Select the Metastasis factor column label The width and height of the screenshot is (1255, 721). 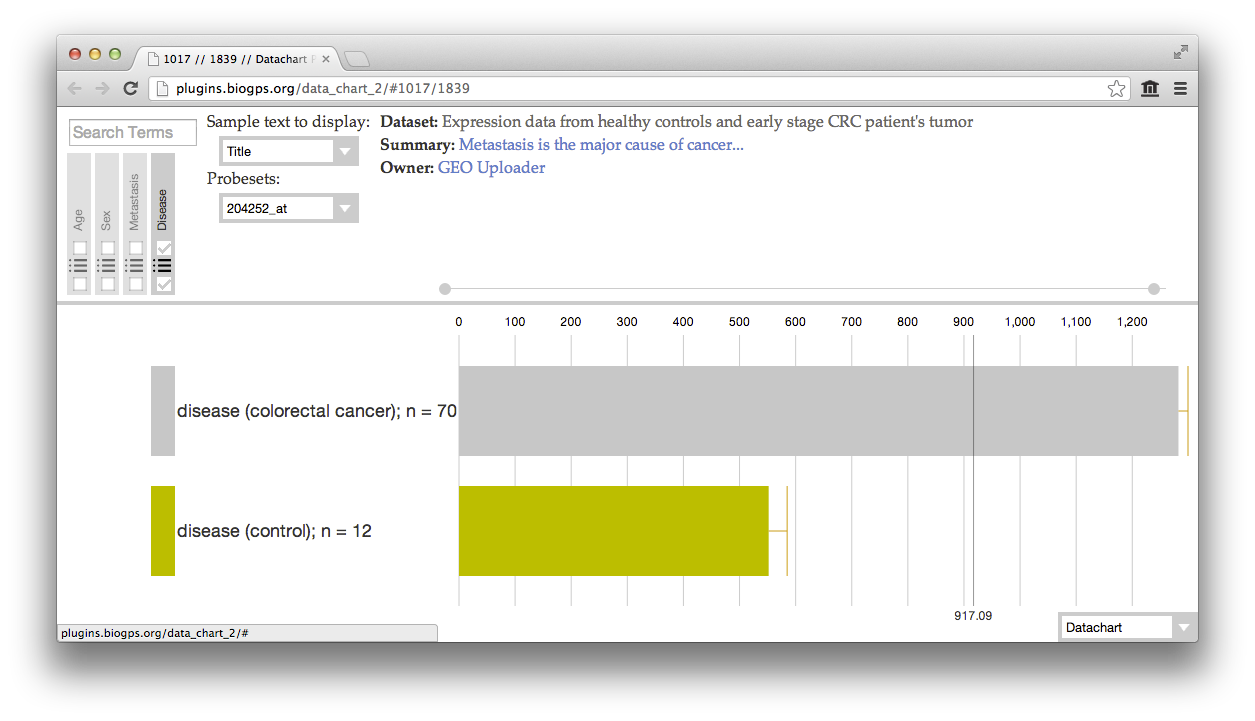coord(135,203)
